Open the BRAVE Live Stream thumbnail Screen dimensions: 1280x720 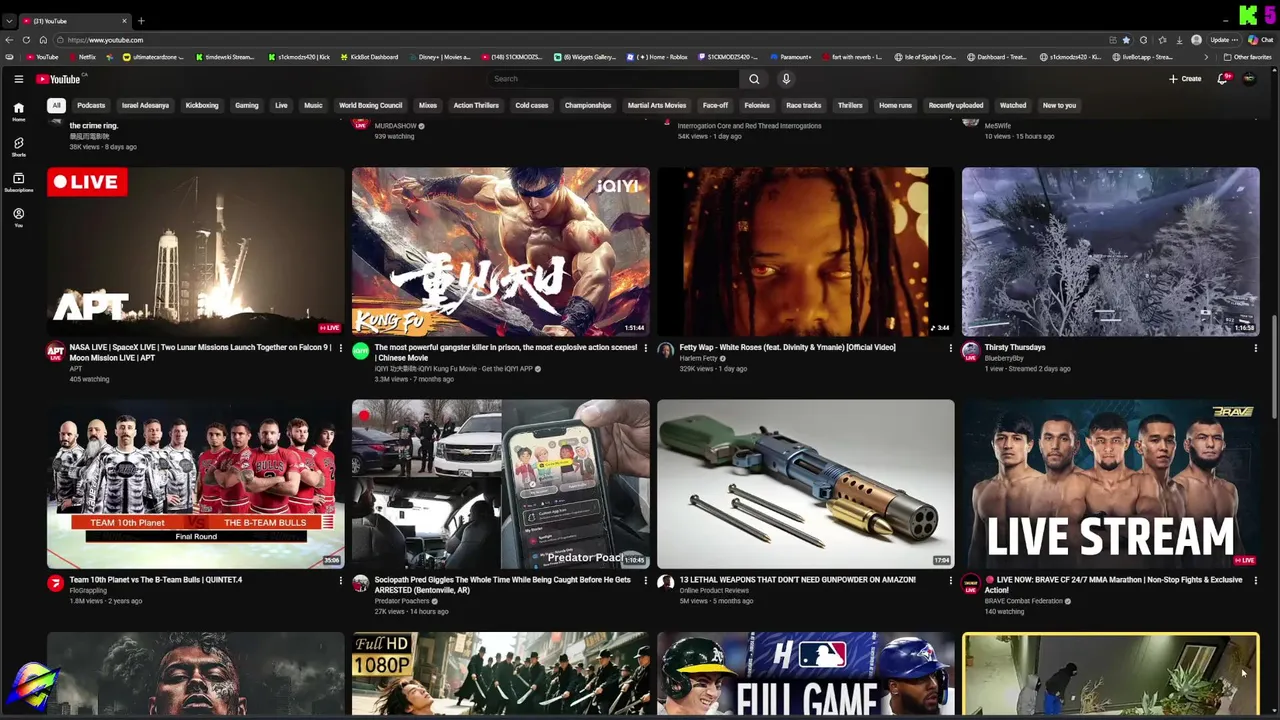tap(1111, 484)
